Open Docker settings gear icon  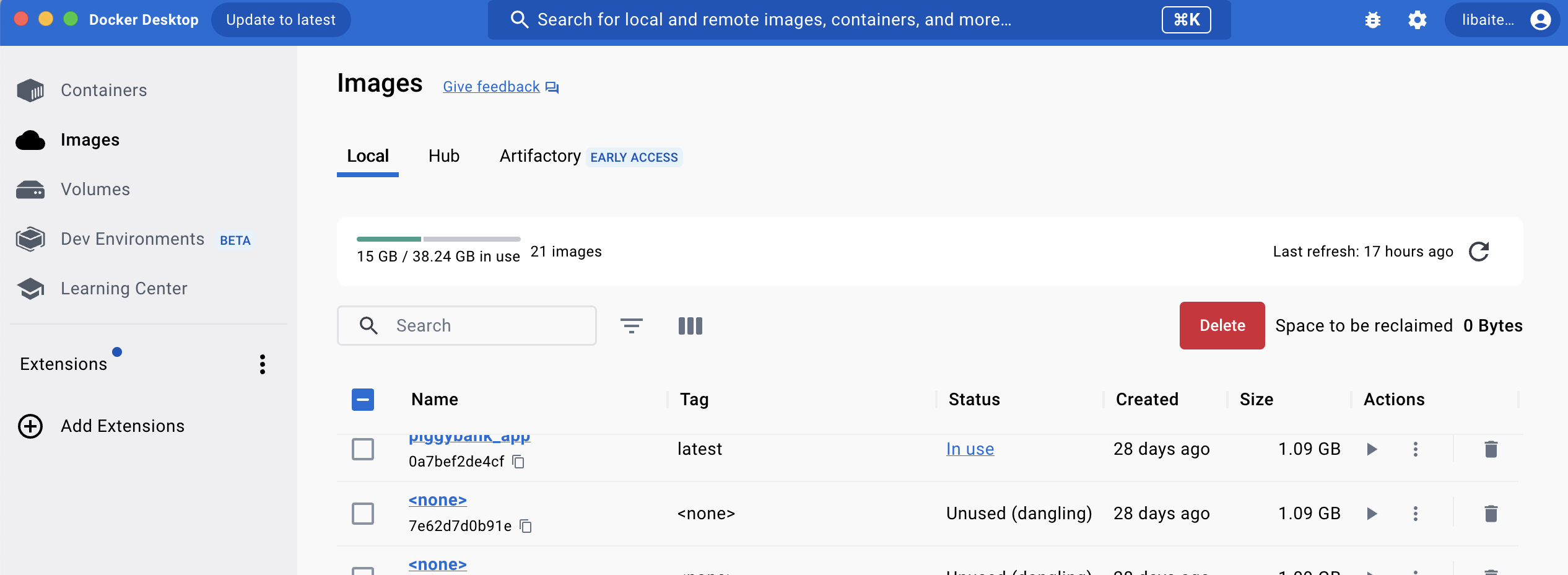(x=1417, y=20)
